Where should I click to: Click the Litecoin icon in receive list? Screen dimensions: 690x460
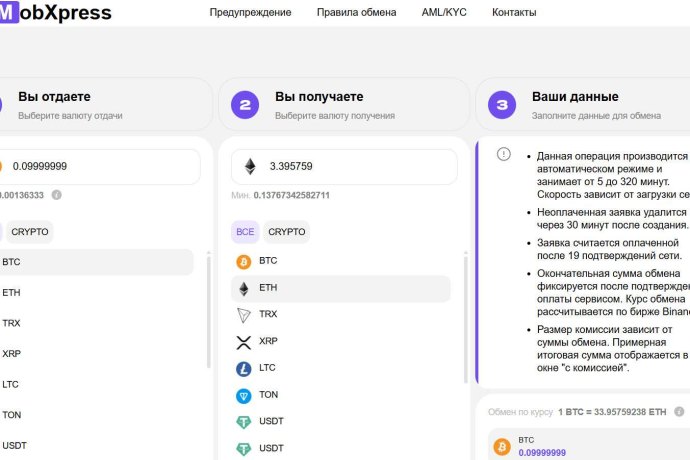pos(243,369)
